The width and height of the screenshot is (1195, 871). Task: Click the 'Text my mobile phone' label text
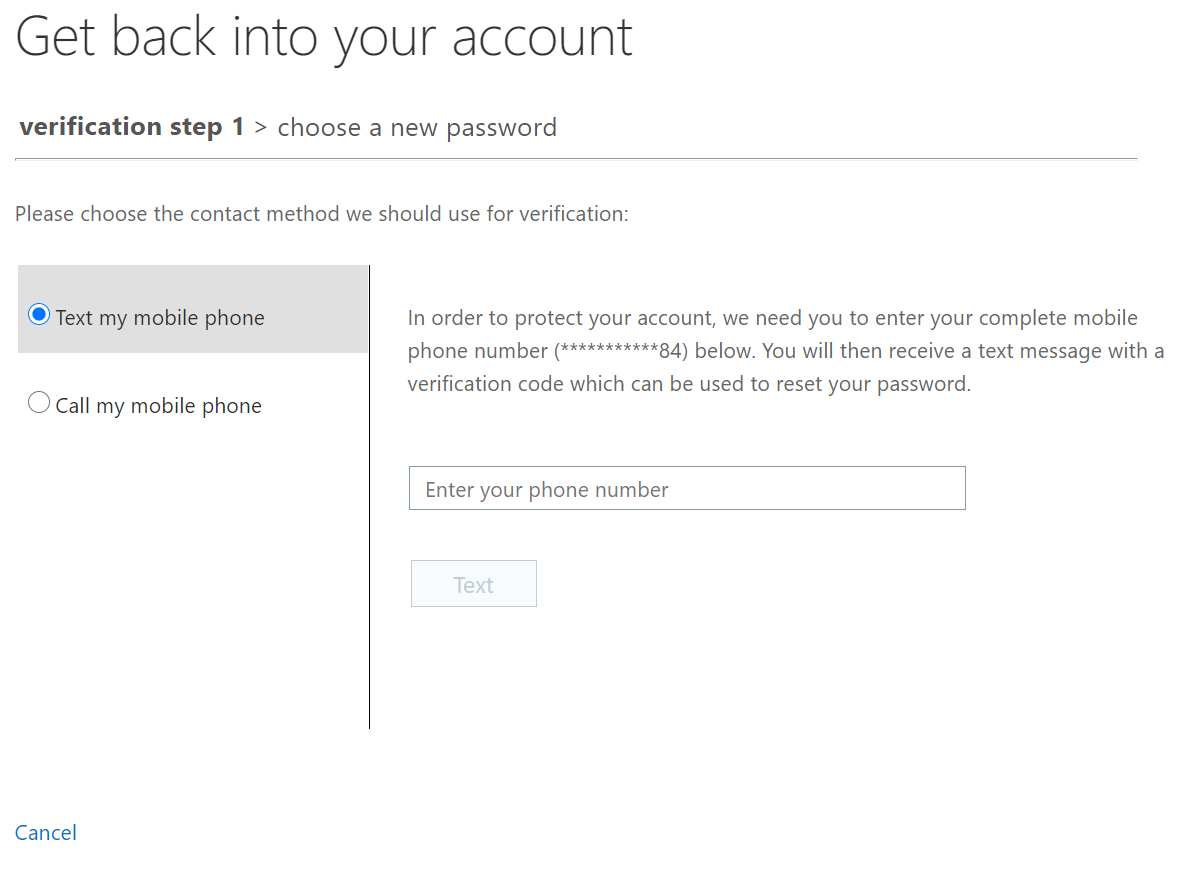click(x=160, y=318)
